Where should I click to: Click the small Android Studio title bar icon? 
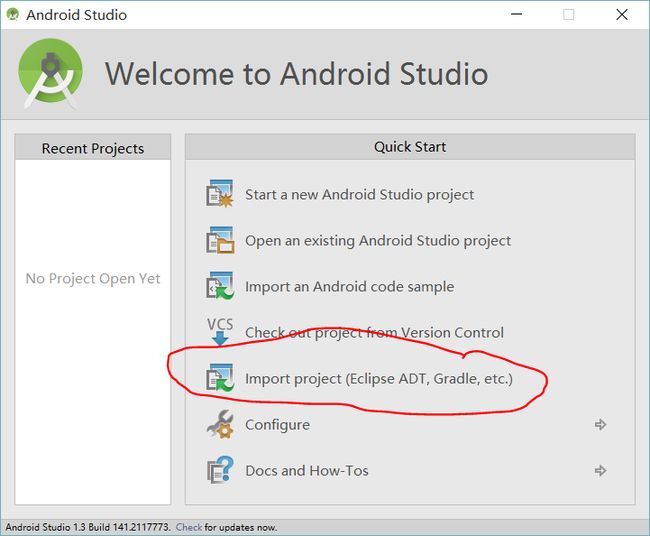[13, 15]
